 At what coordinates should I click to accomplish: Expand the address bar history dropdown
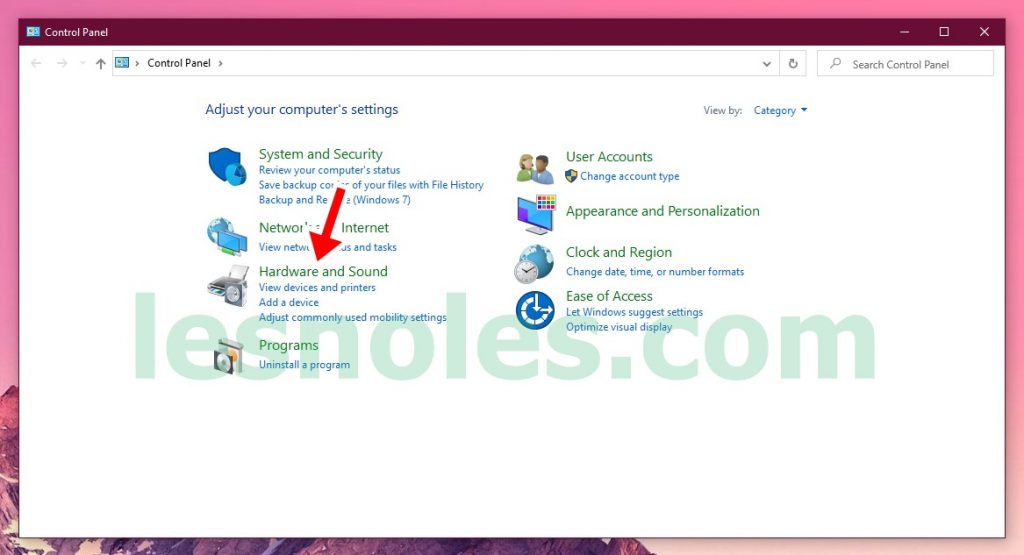[x=767, y=63]
